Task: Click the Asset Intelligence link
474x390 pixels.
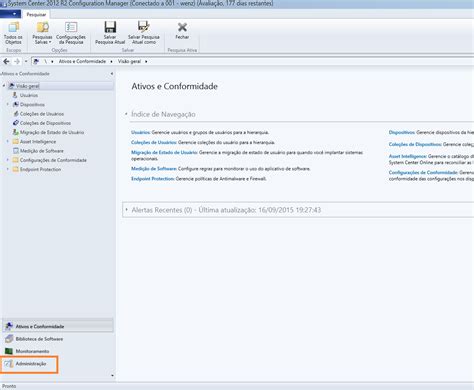Action: coord(408,156)
